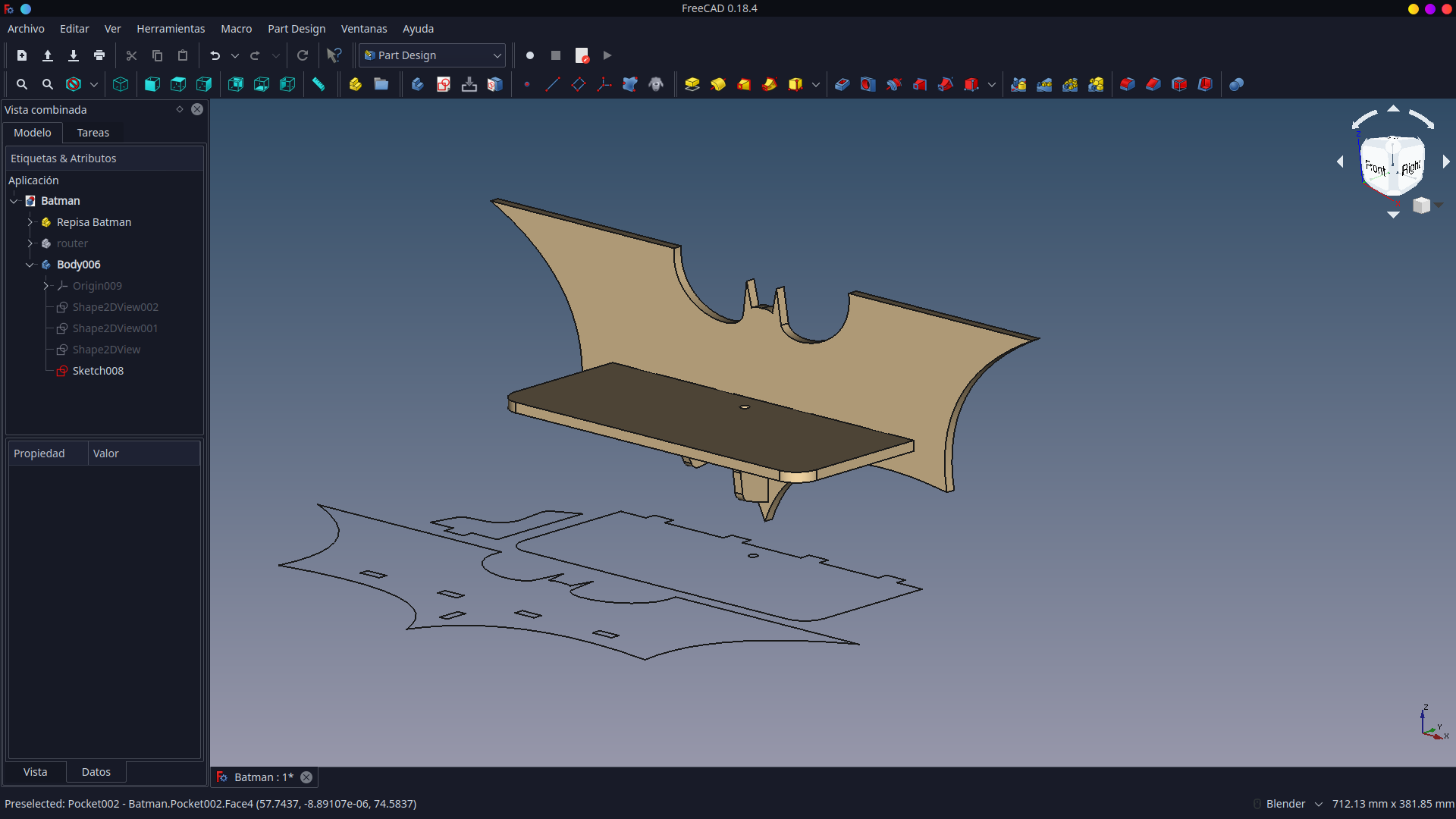Viewport: 1456px width, 819px height.
Task: Open the Ayuda menu
Action: coord(418,29)
